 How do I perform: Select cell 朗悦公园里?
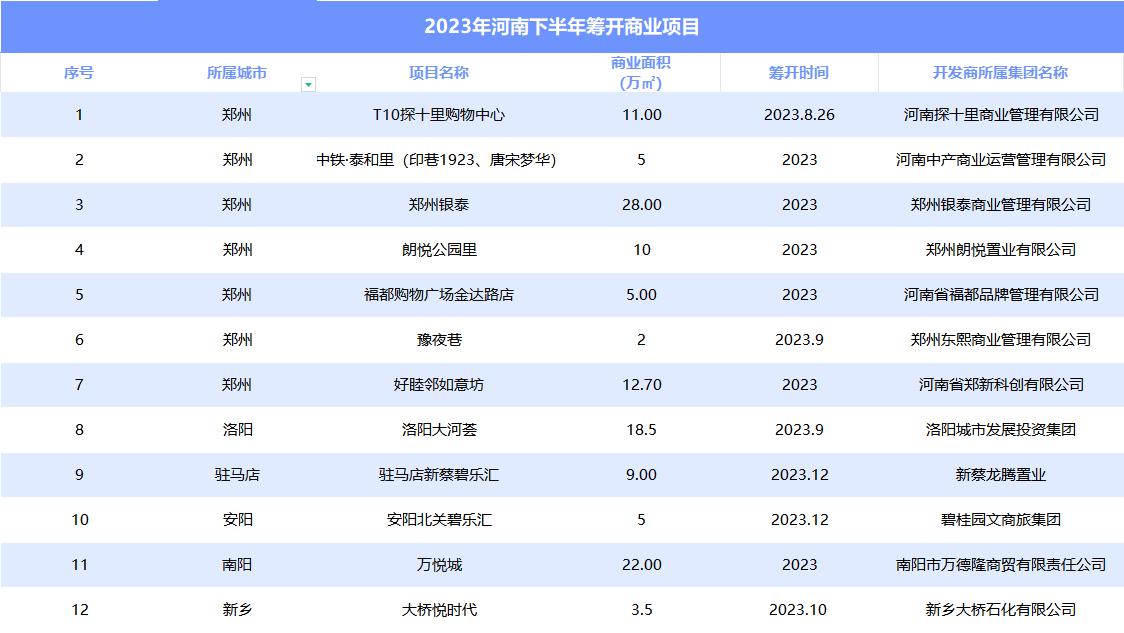click(439, 250)
